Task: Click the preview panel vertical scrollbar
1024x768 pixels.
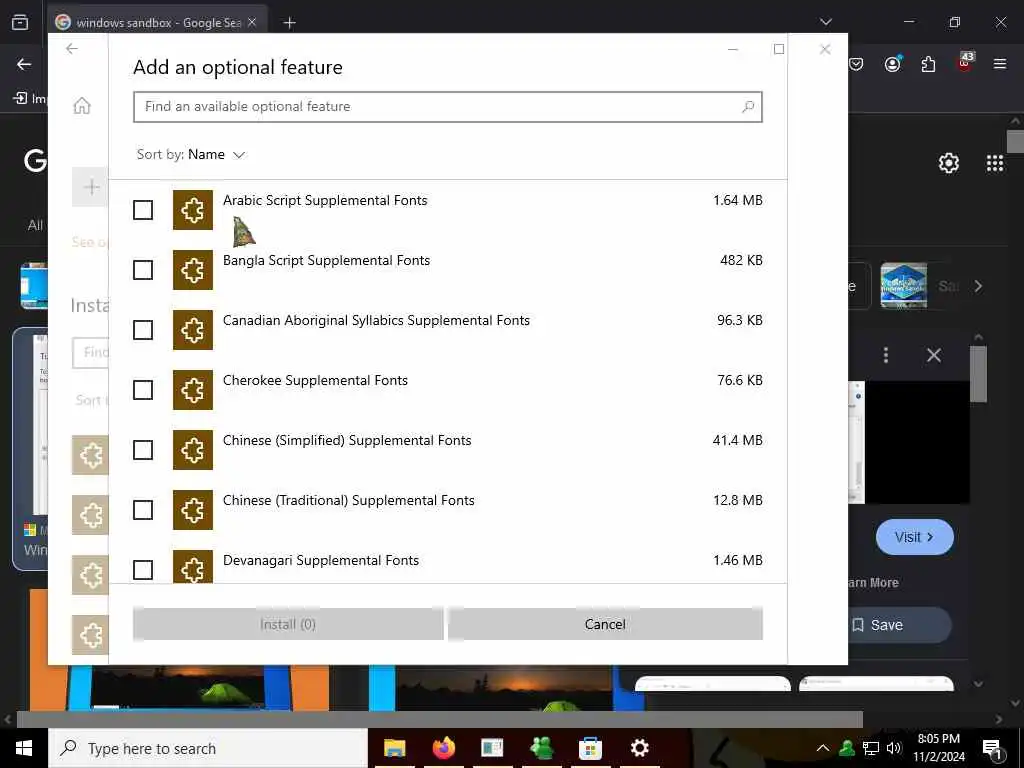Action: click(x=978, y=374)
